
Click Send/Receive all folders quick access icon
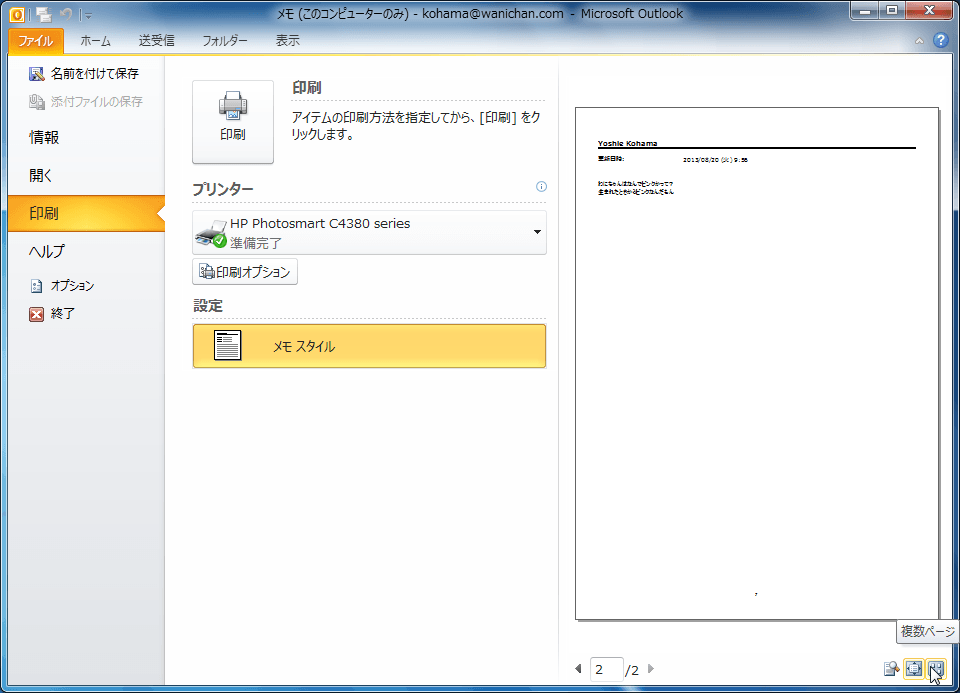(x=43, y=14)
